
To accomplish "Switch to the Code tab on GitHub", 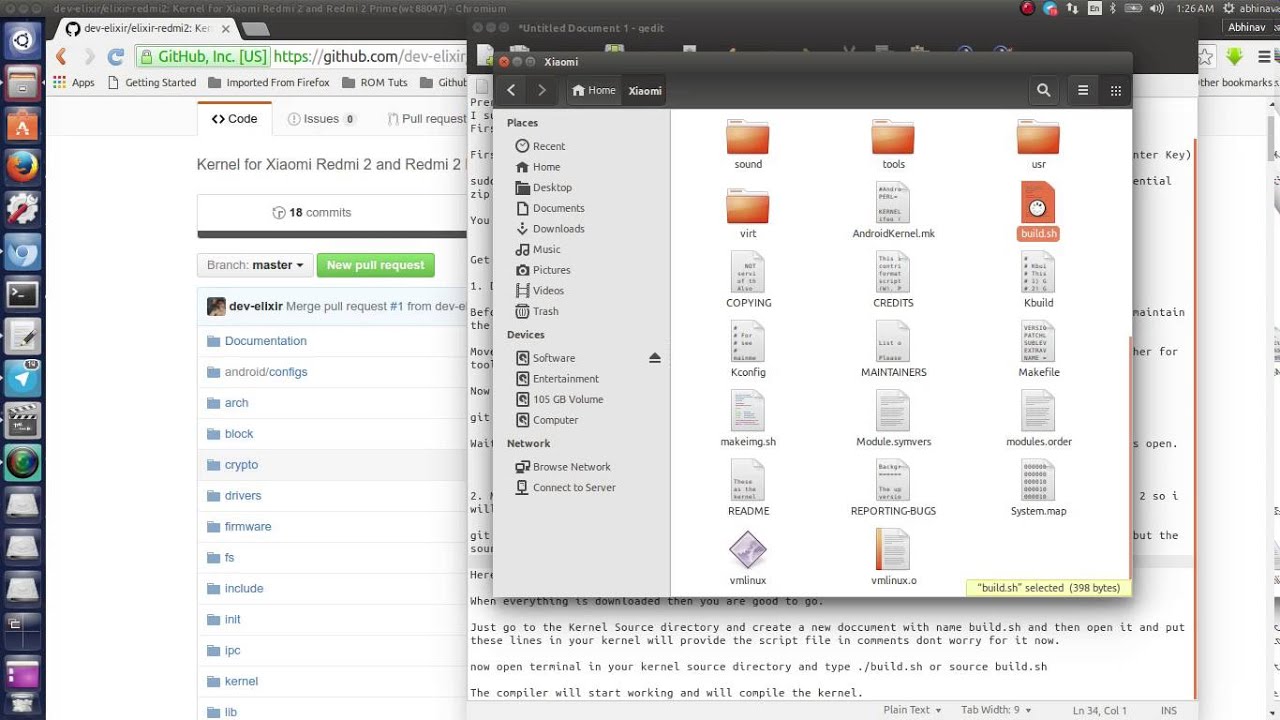I will pos(235,118).
